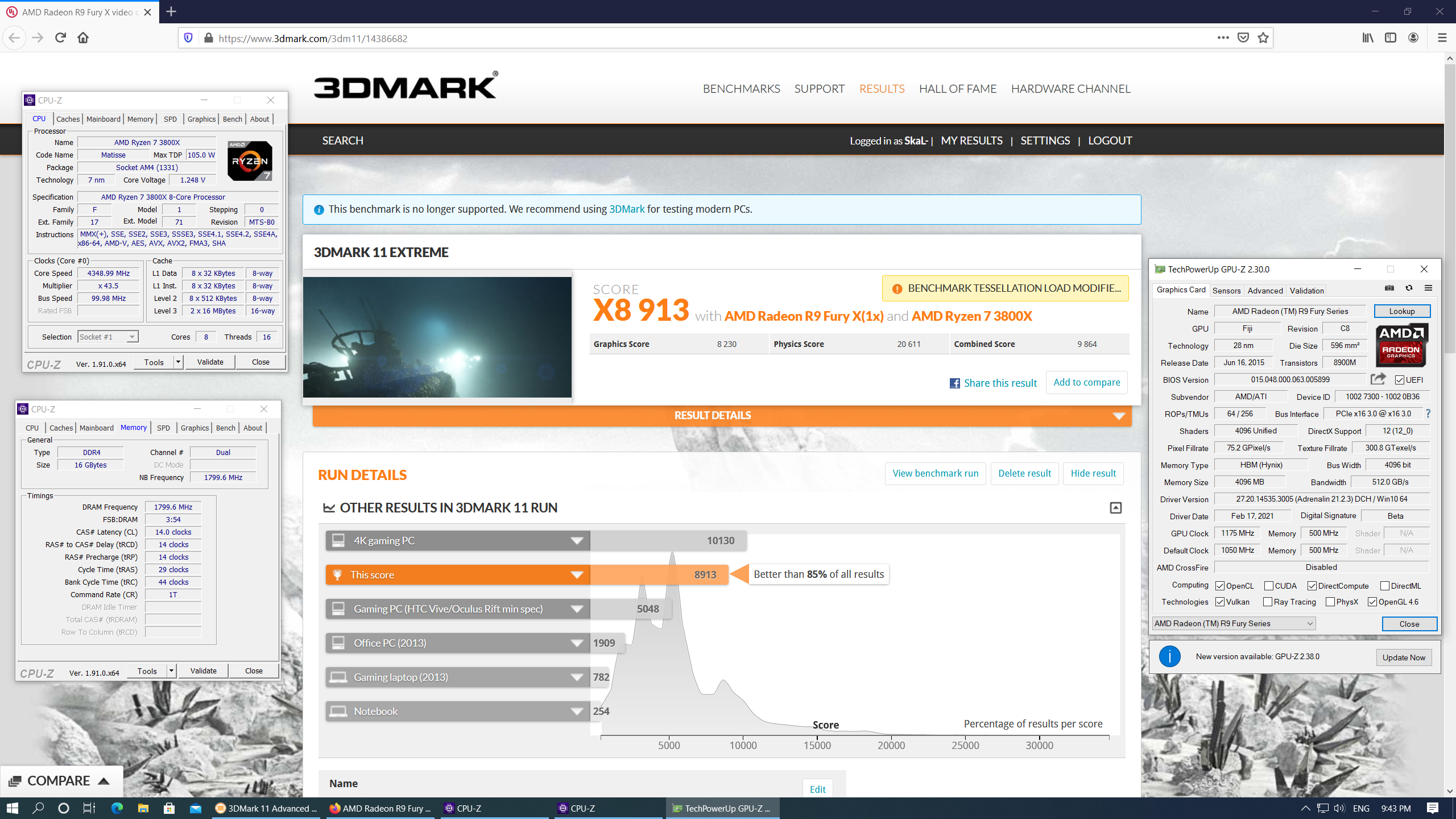1456x819 pixels.
Task: Open taskbar search magnifier
Action: click(38, 808)
